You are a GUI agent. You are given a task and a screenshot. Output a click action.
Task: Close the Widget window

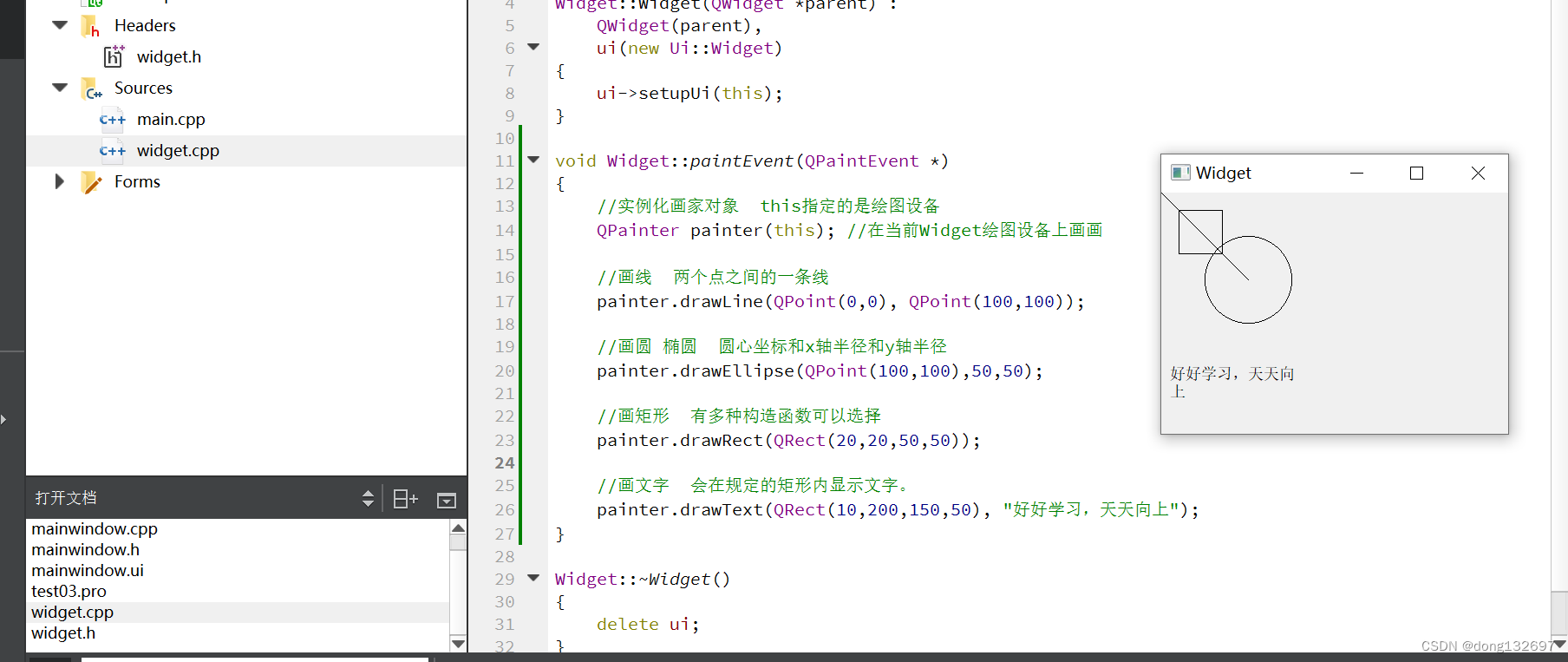(1479, 174)
